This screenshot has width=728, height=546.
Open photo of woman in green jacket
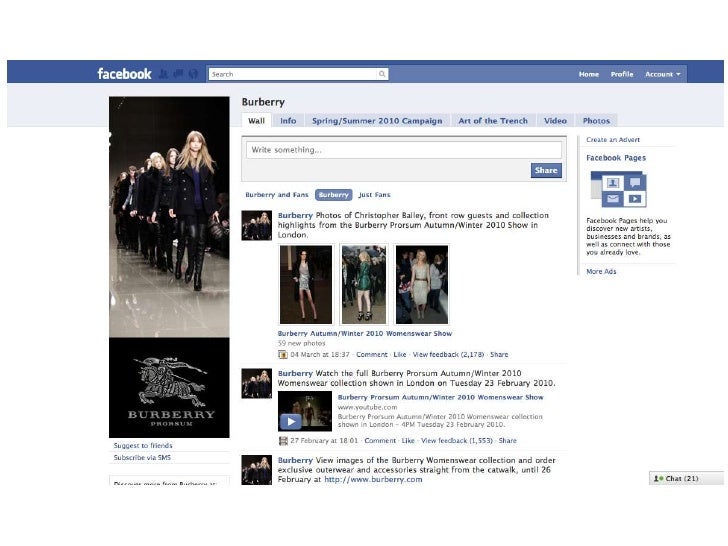point(364,285)
